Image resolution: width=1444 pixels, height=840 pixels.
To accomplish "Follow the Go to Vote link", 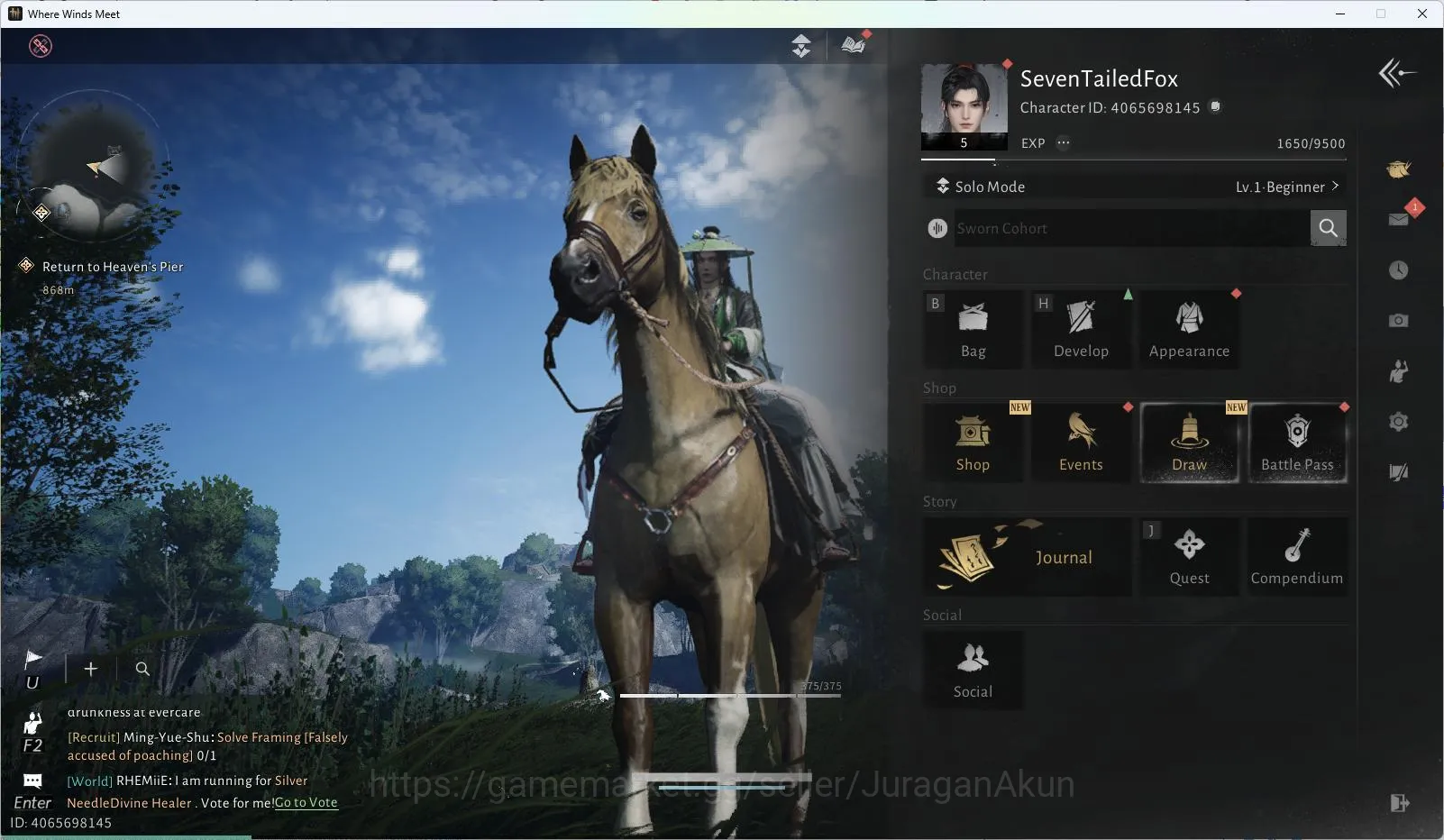I will pyautogui.click(x=306, y=802).
